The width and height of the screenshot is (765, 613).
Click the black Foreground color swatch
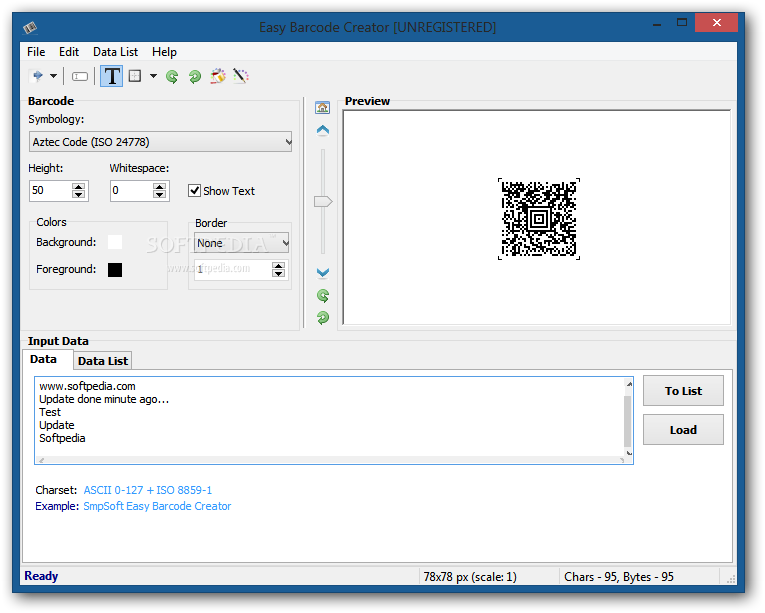[115, 270]
